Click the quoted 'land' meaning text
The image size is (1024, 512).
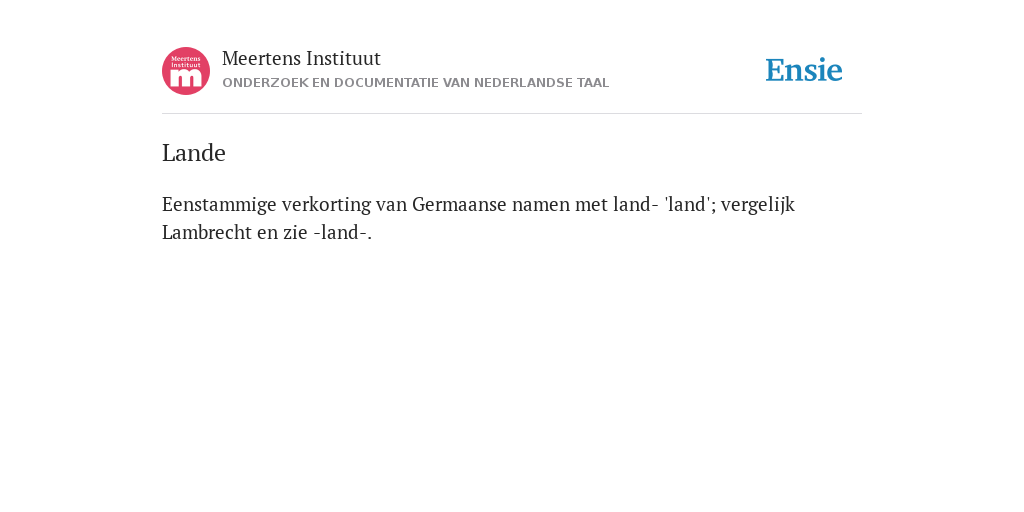click(x=687, y=204)
